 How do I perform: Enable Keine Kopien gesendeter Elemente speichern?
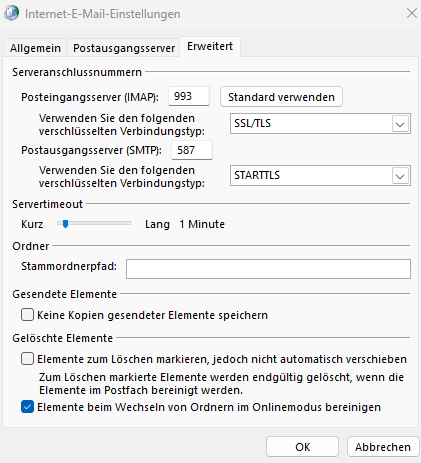(27, 315)
